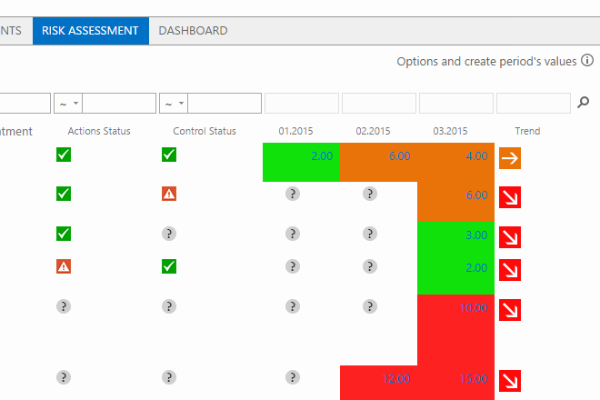Click red down trend arrow in 10.00 row
The height and width of the screenshot is (400, 600).
tap(510, 310)
